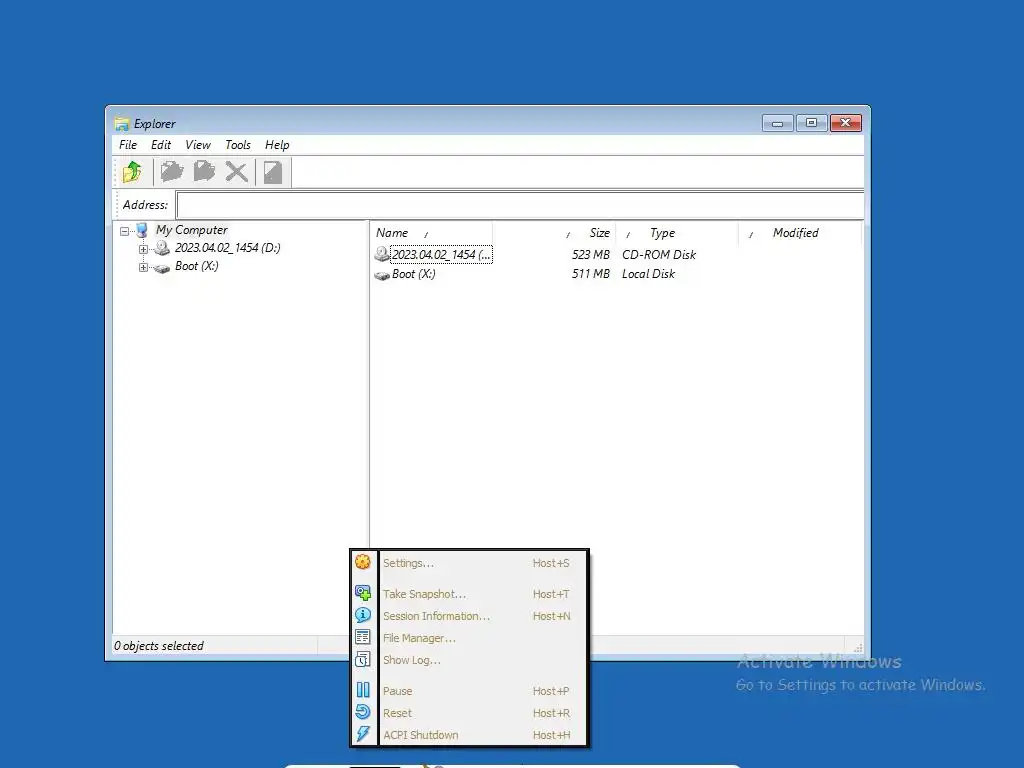
Task: Click the Local Disk type cell
Action: point(648,274)
